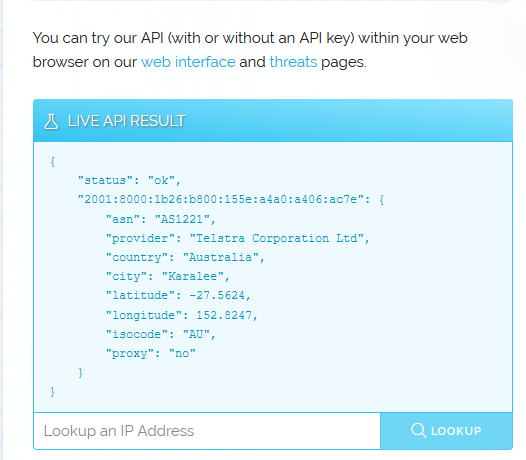The image size is (526, 460).
Task: Click the Australia country value
Action: click(221, 257)
